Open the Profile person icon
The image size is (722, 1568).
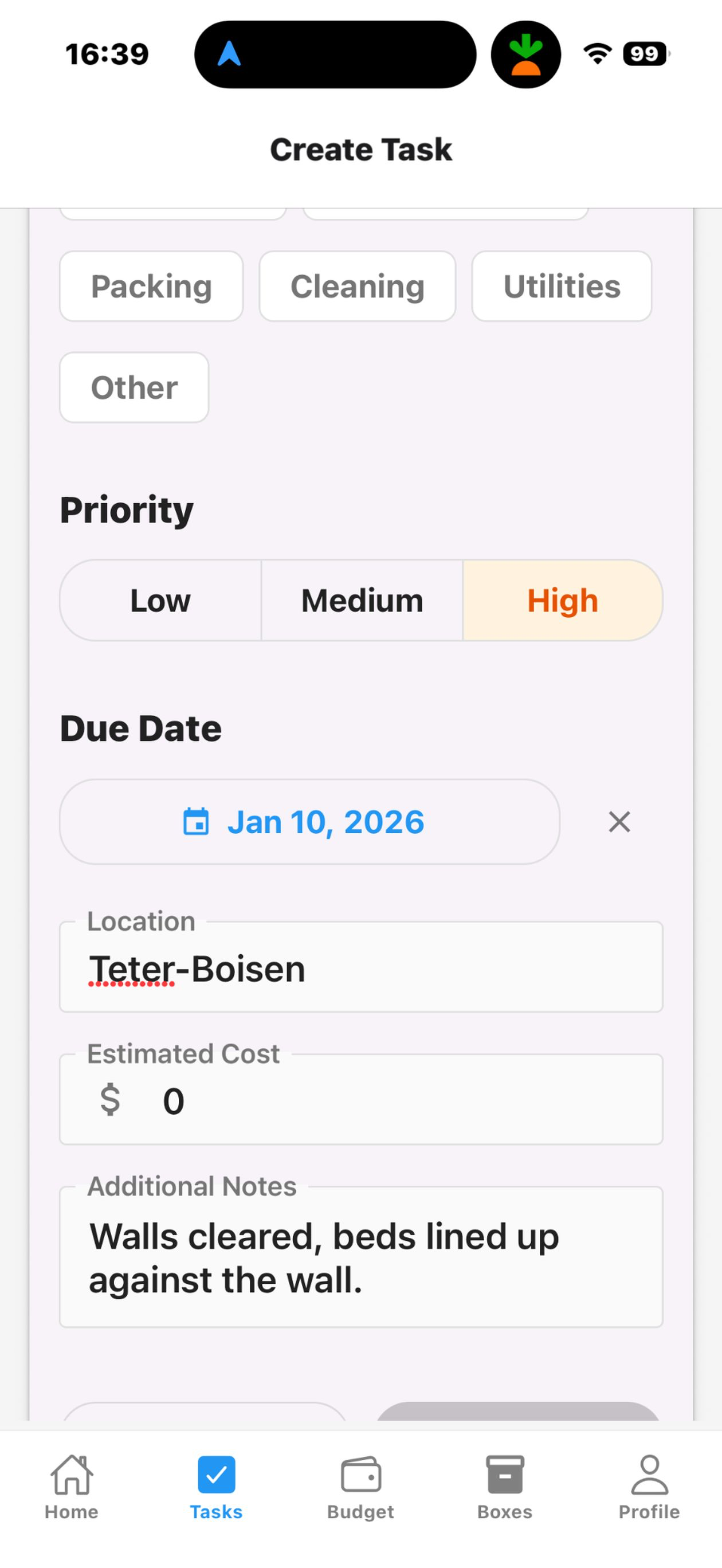click(650, 1474)
